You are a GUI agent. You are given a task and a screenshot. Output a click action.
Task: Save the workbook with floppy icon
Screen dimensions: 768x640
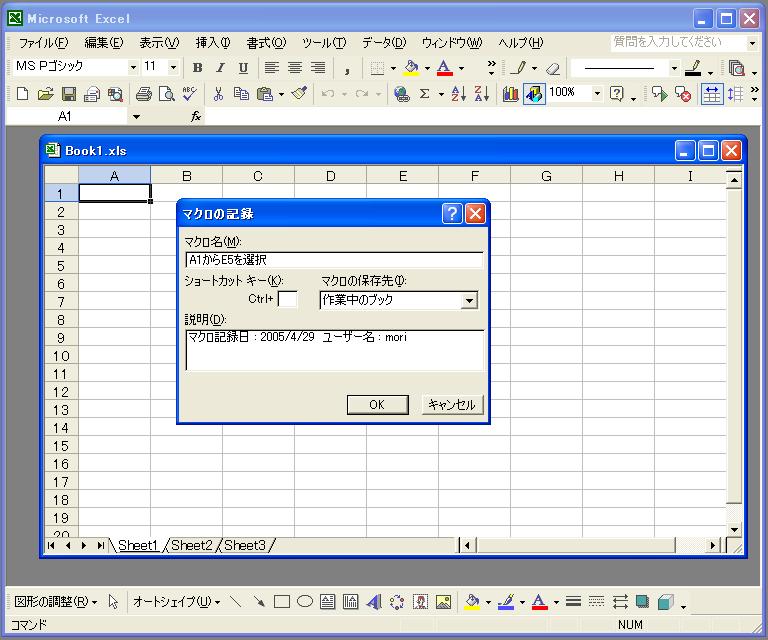coord(69,94)
